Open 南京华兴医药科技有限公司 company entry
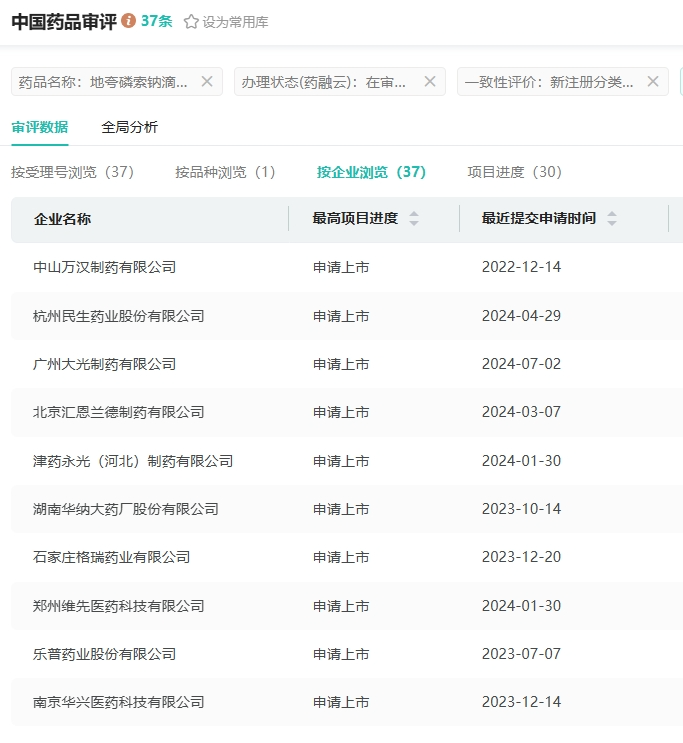 click(x=118, y=702)
